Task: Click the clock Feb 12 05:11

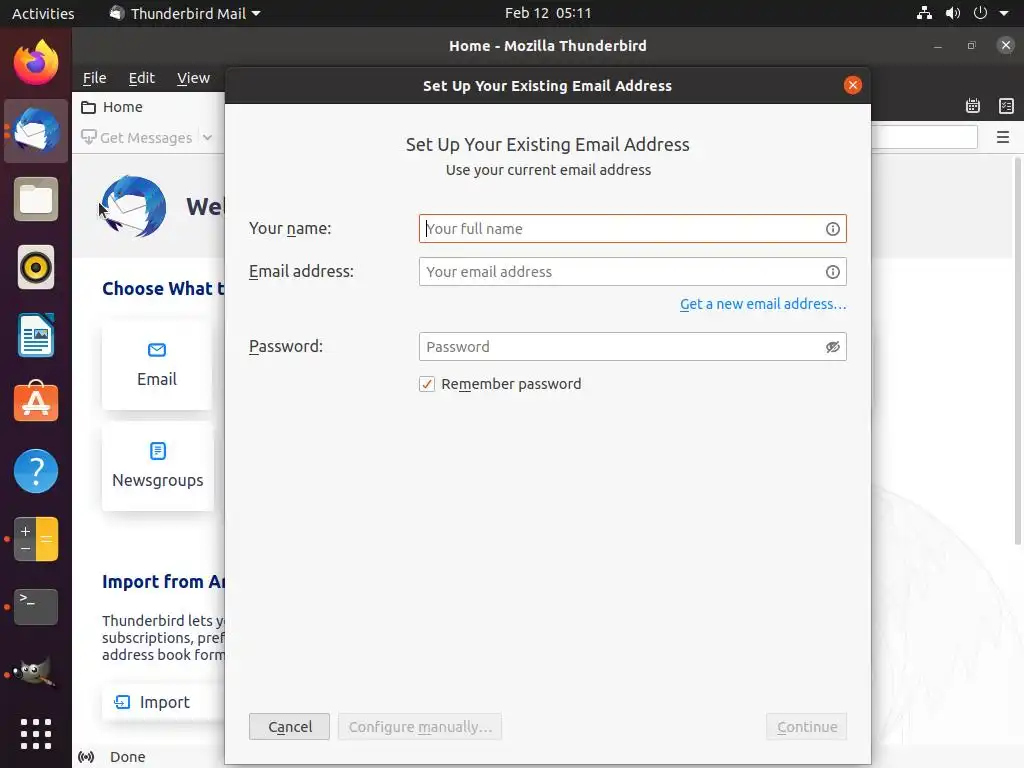Action: 548,13
